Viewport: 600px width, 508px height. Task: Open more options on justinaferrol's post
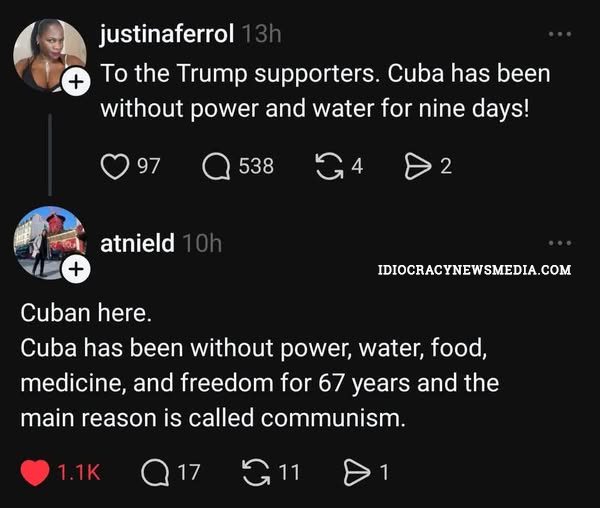560,34
